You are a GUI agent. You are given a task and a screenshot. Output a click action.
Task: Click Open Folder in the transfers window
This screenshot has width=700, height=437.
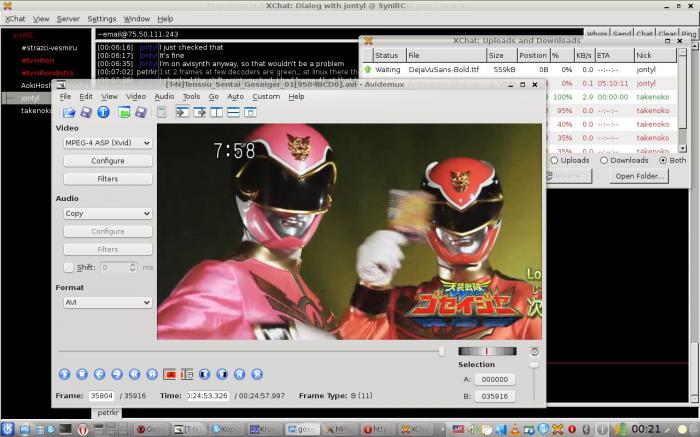tap(639, 176)
